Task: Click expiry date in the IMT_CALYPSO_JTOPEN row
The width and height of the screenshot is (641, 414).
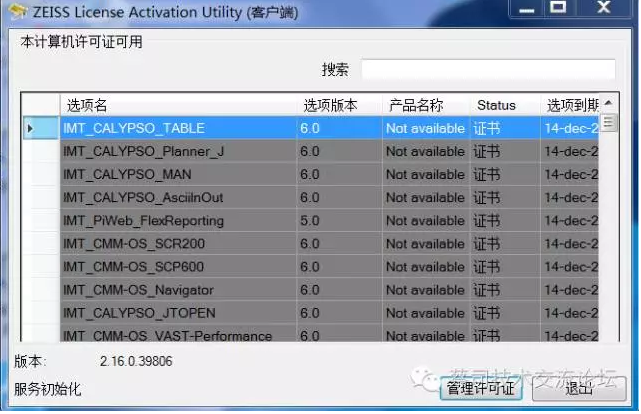Action: (571, 313)
